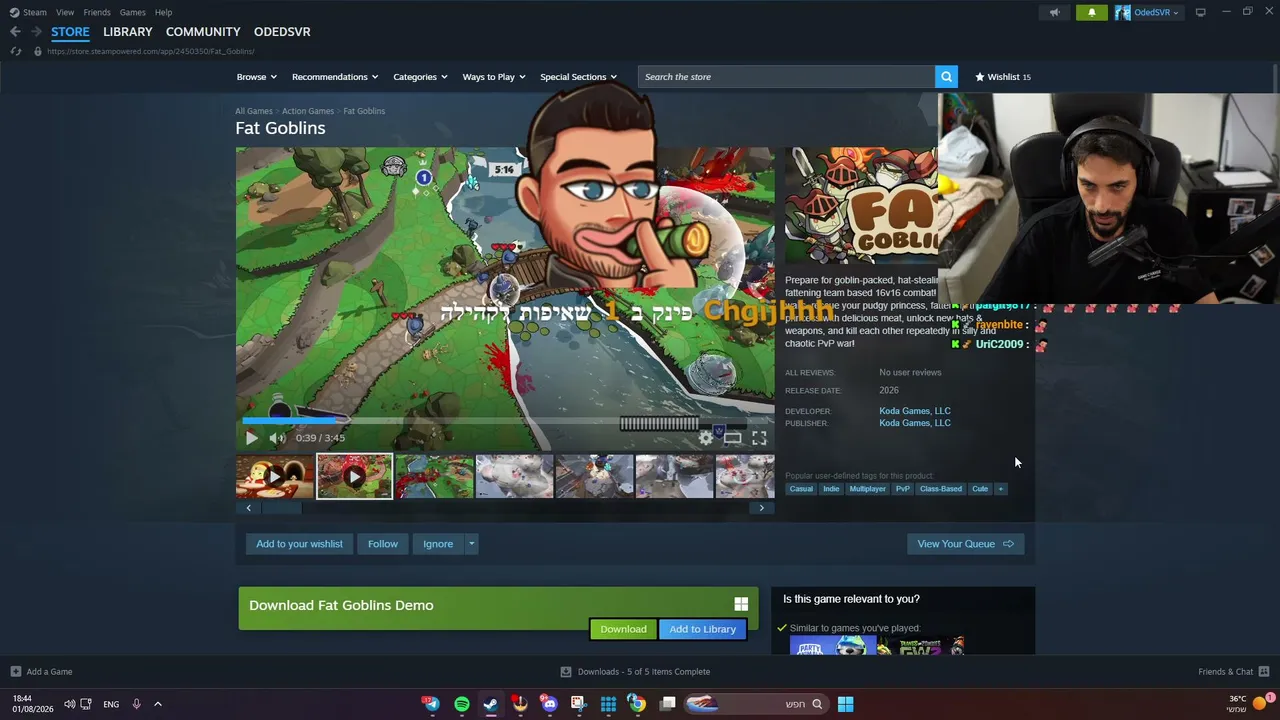
Task: Open Big Picture mode monitor icon
Action: click(1200, 12)
